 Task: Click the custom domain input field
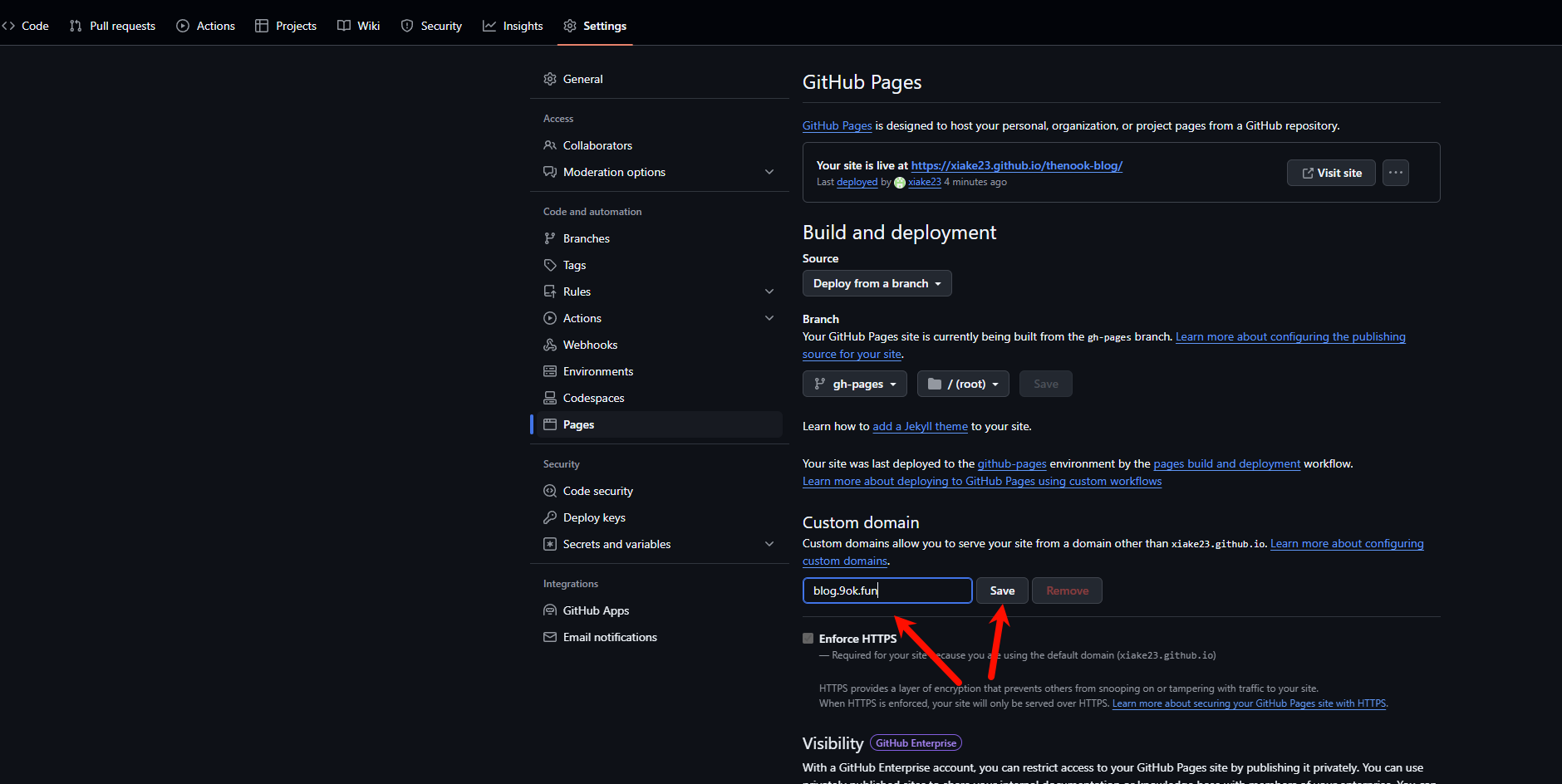pos(887,590)
